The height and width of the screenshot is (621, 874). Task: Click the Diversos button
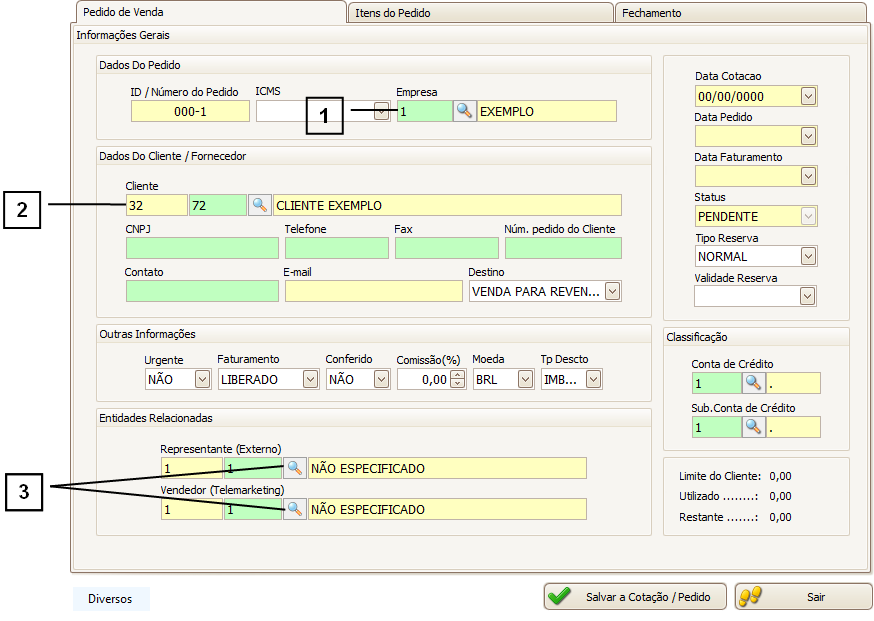(x=110, y=599)
